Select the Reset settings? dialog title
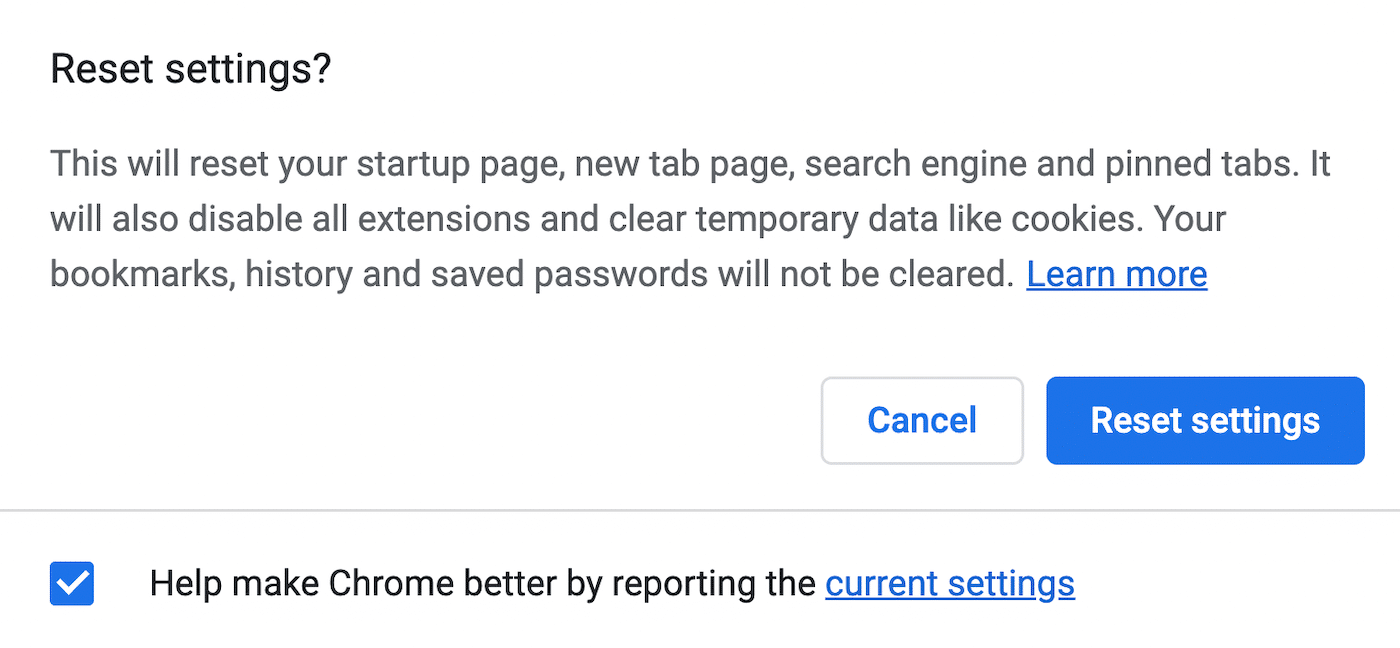1400x648 pixels. 191,68
